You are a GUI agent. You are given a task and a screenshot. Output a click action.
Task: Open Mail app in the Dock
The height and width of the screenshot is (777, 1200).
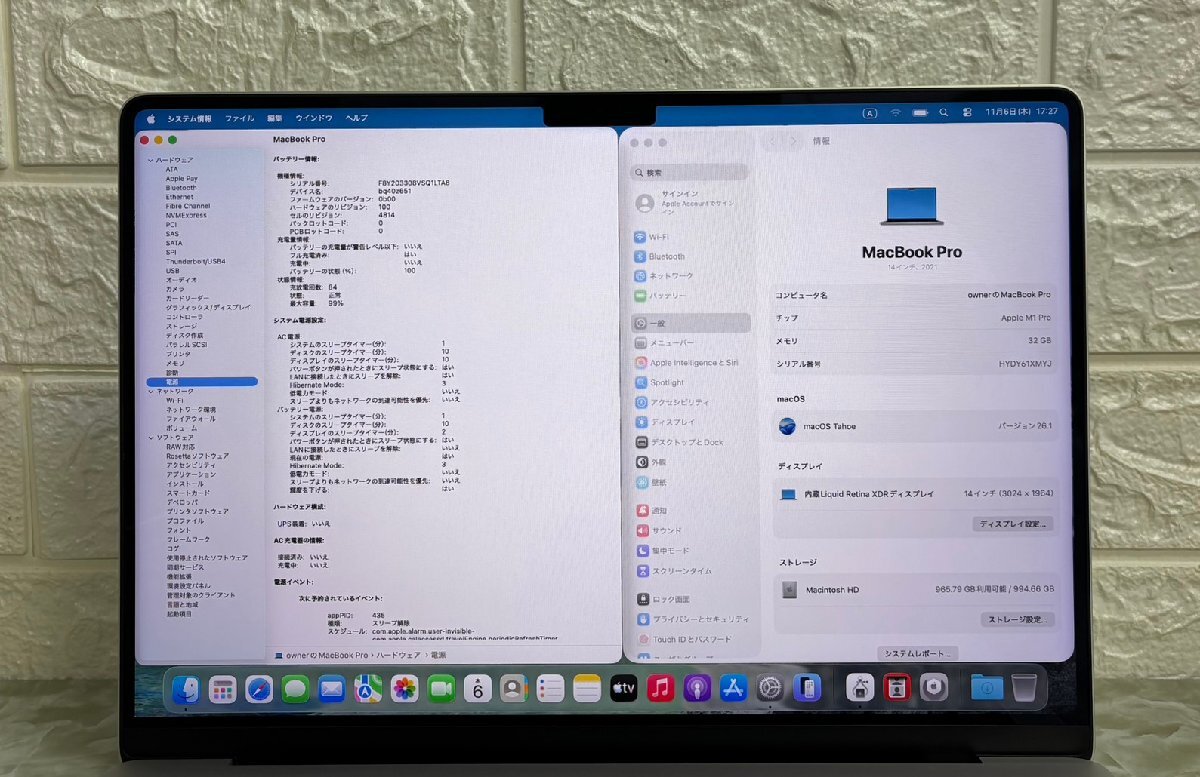pos(332,688)
